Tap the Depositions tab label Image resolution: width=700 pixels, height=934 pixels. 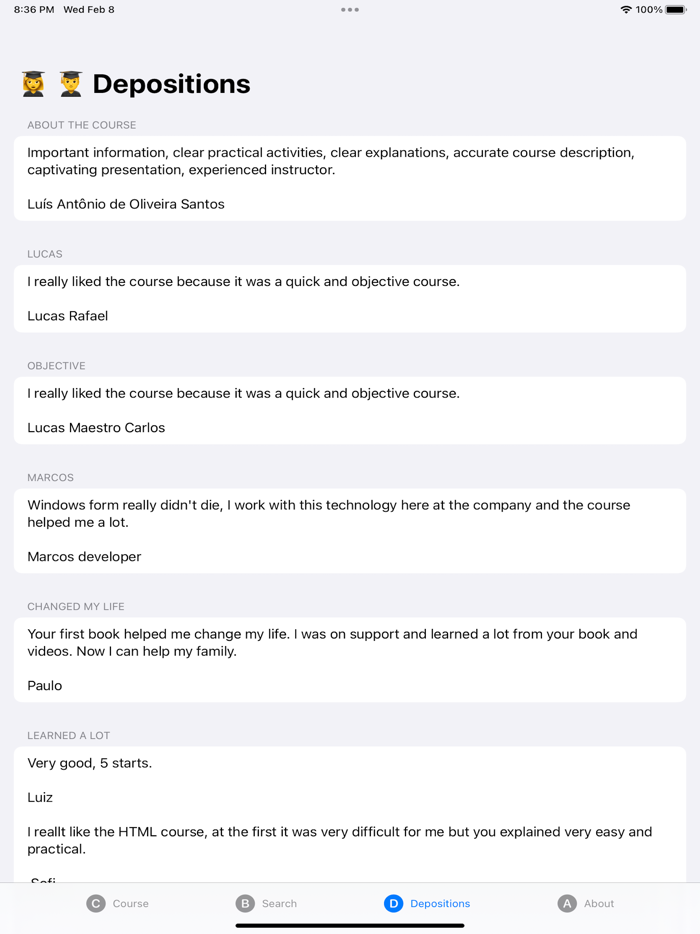point(440,903)
